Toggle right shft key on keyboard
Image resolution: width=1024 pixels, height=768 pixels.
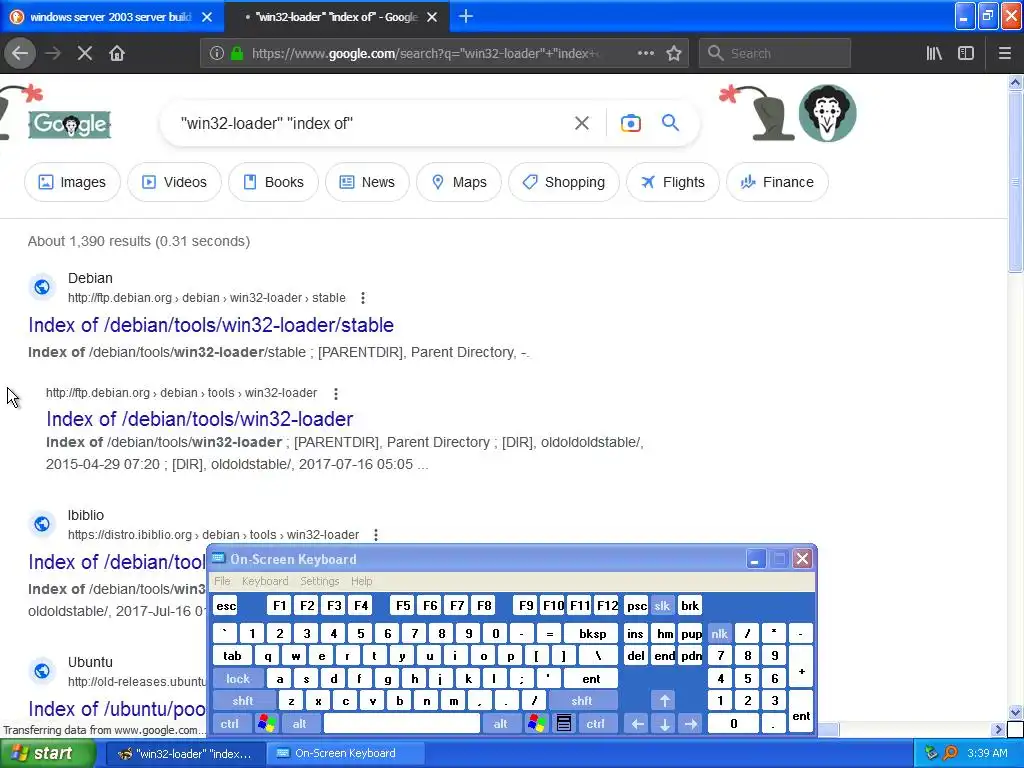point(582,701)
